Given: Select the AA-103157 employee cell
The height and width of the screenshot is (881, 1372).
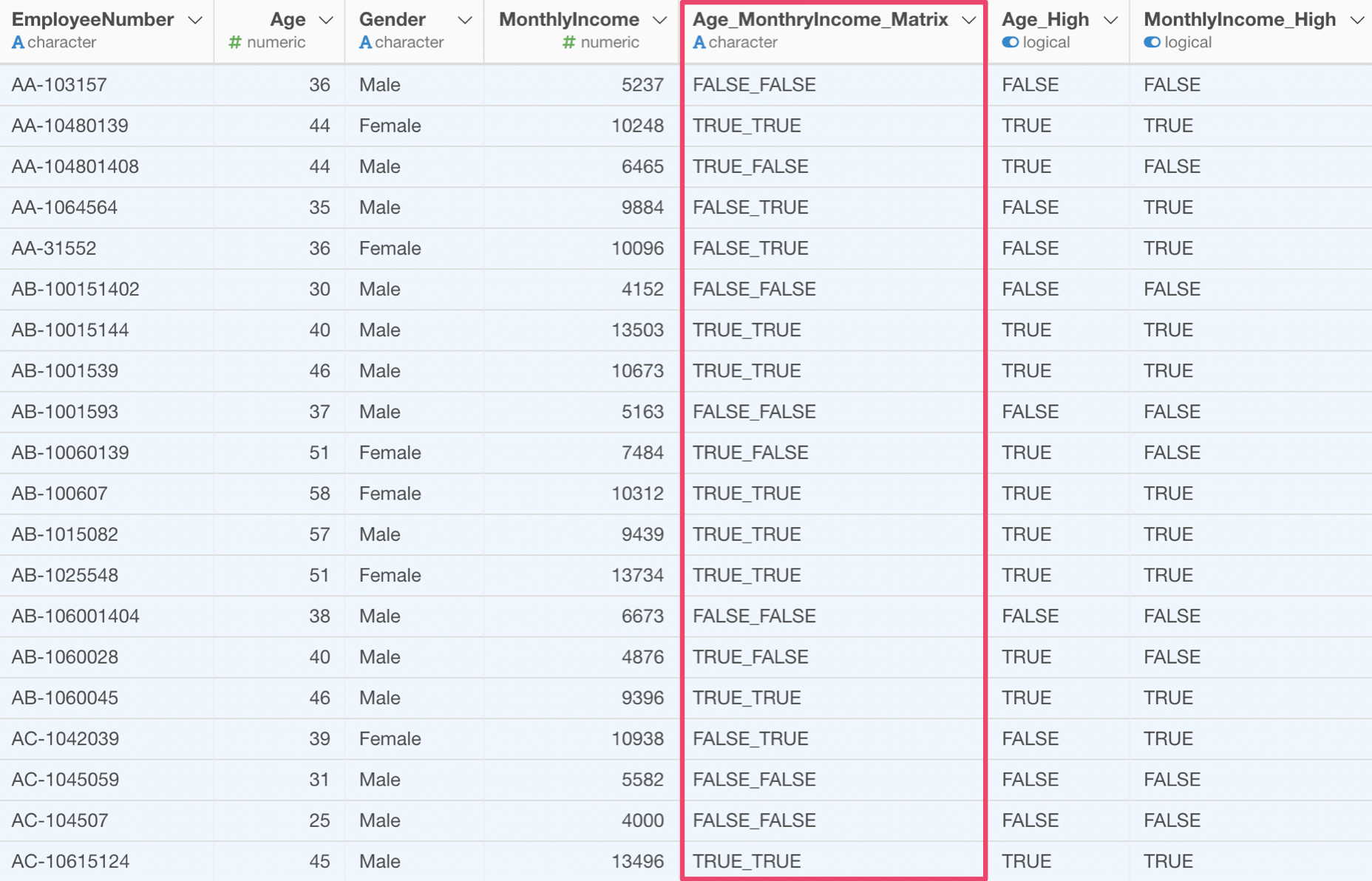Looking at the screenshot, I should coord(107,85).
